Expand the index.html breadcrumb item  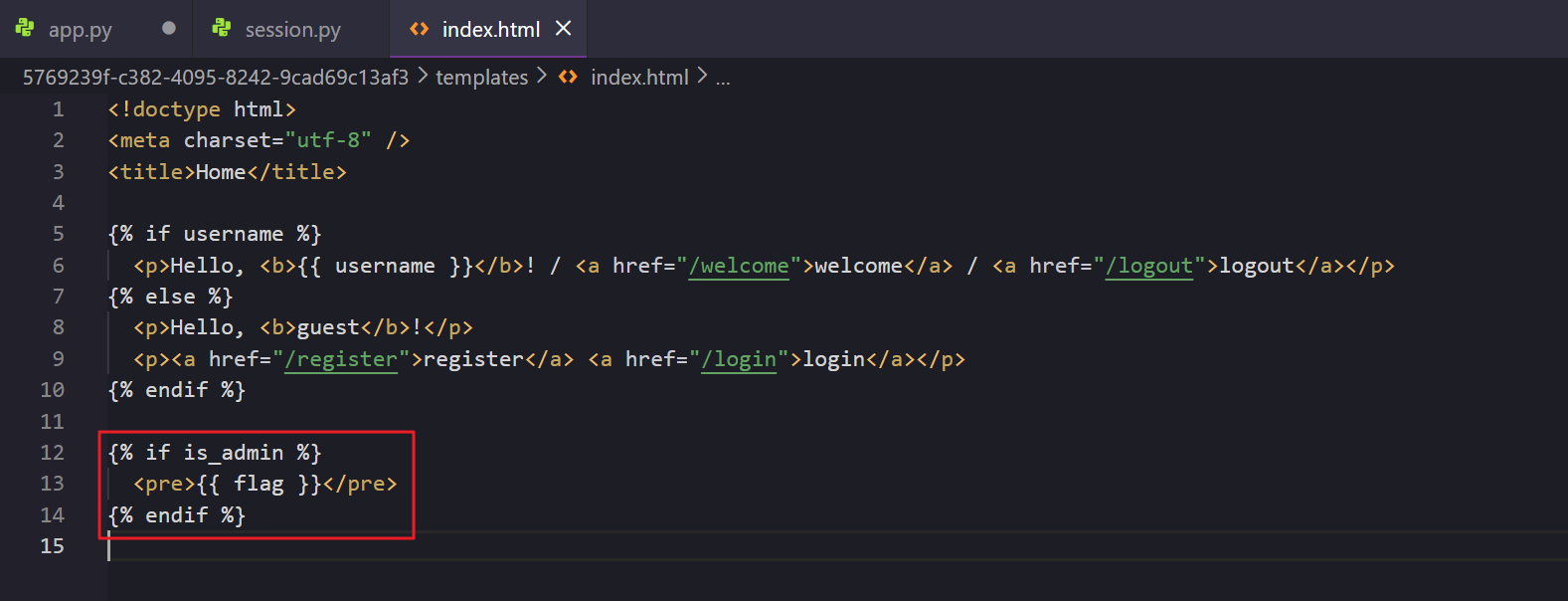(x=639, y=78)
